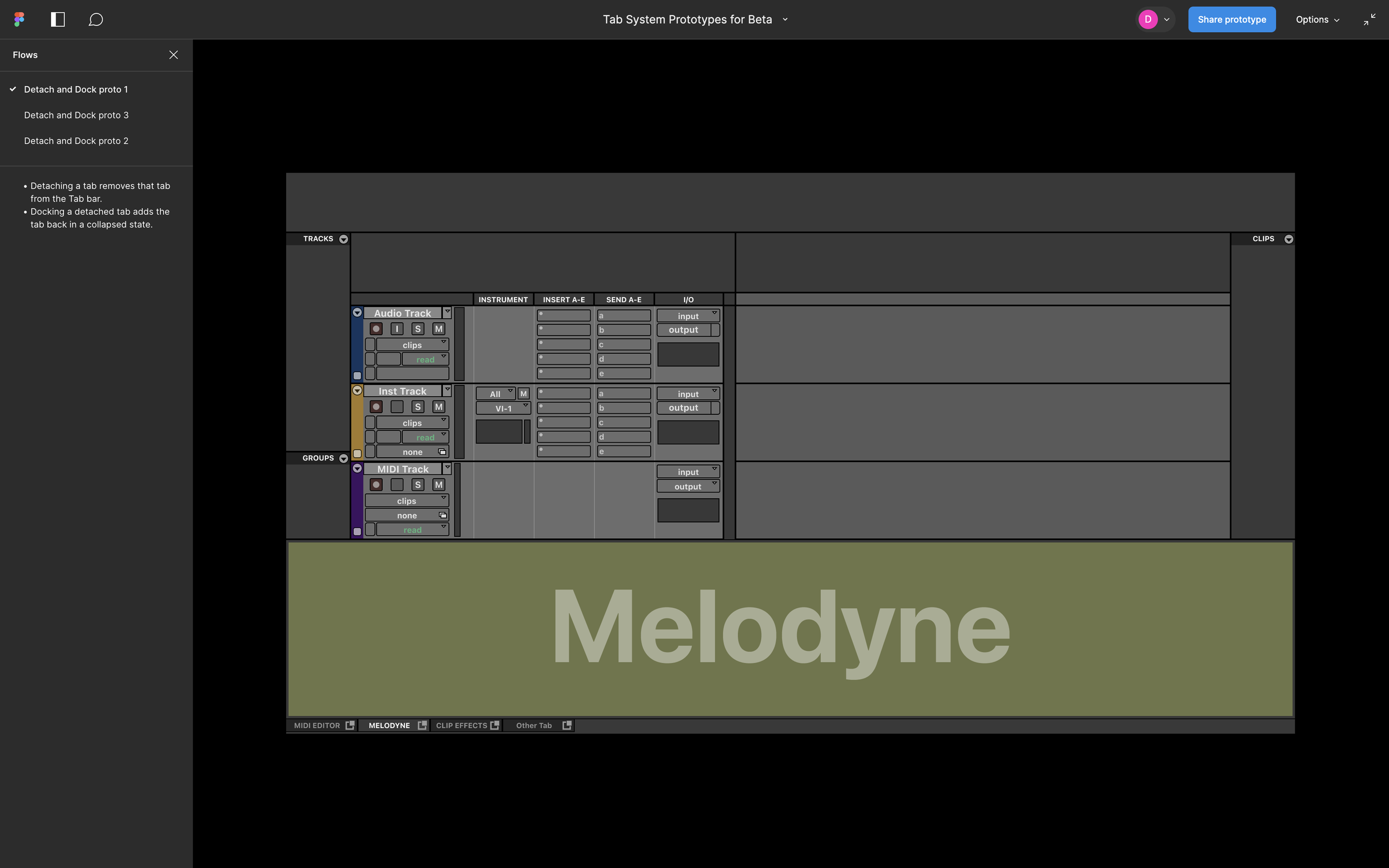Image resolution: width=1389 pixels, height=868 pixels.
Task: Click Share prototype button
Action: tap(1232, 19)
